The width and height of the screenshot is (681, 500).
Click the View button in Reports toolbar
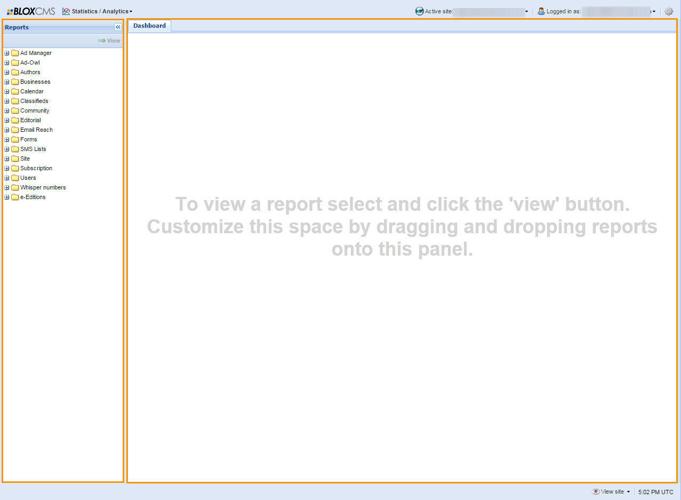(x=109, y=40)
